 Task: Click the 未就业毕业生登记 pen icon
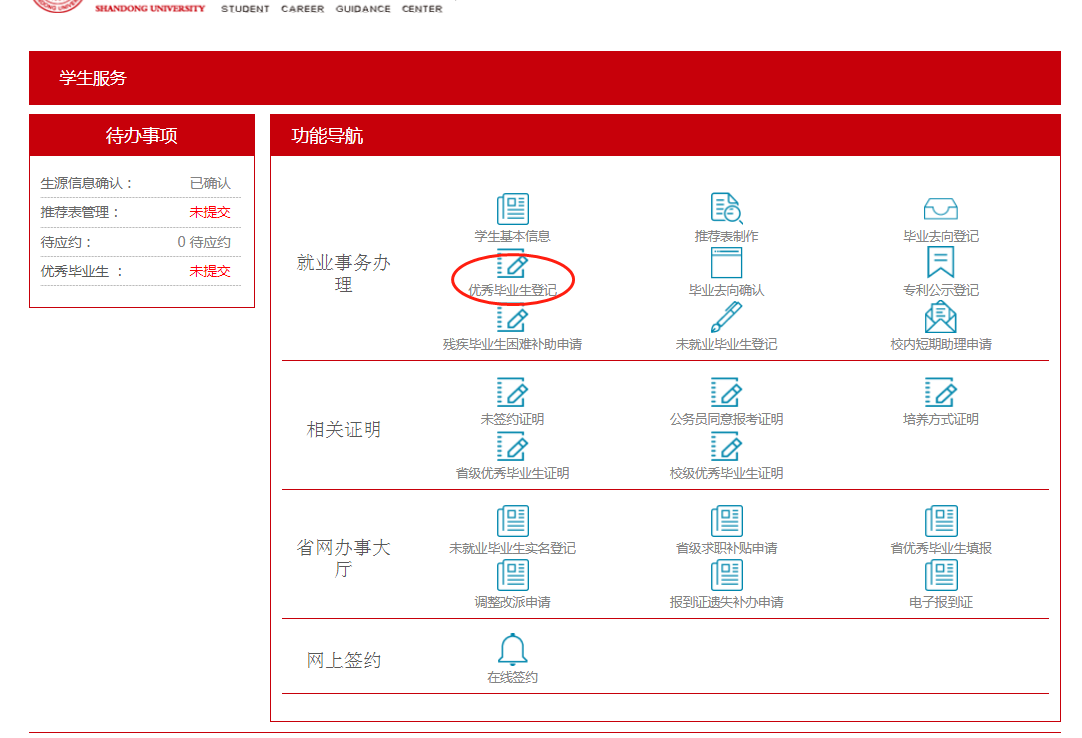click(x=726, y=318)
